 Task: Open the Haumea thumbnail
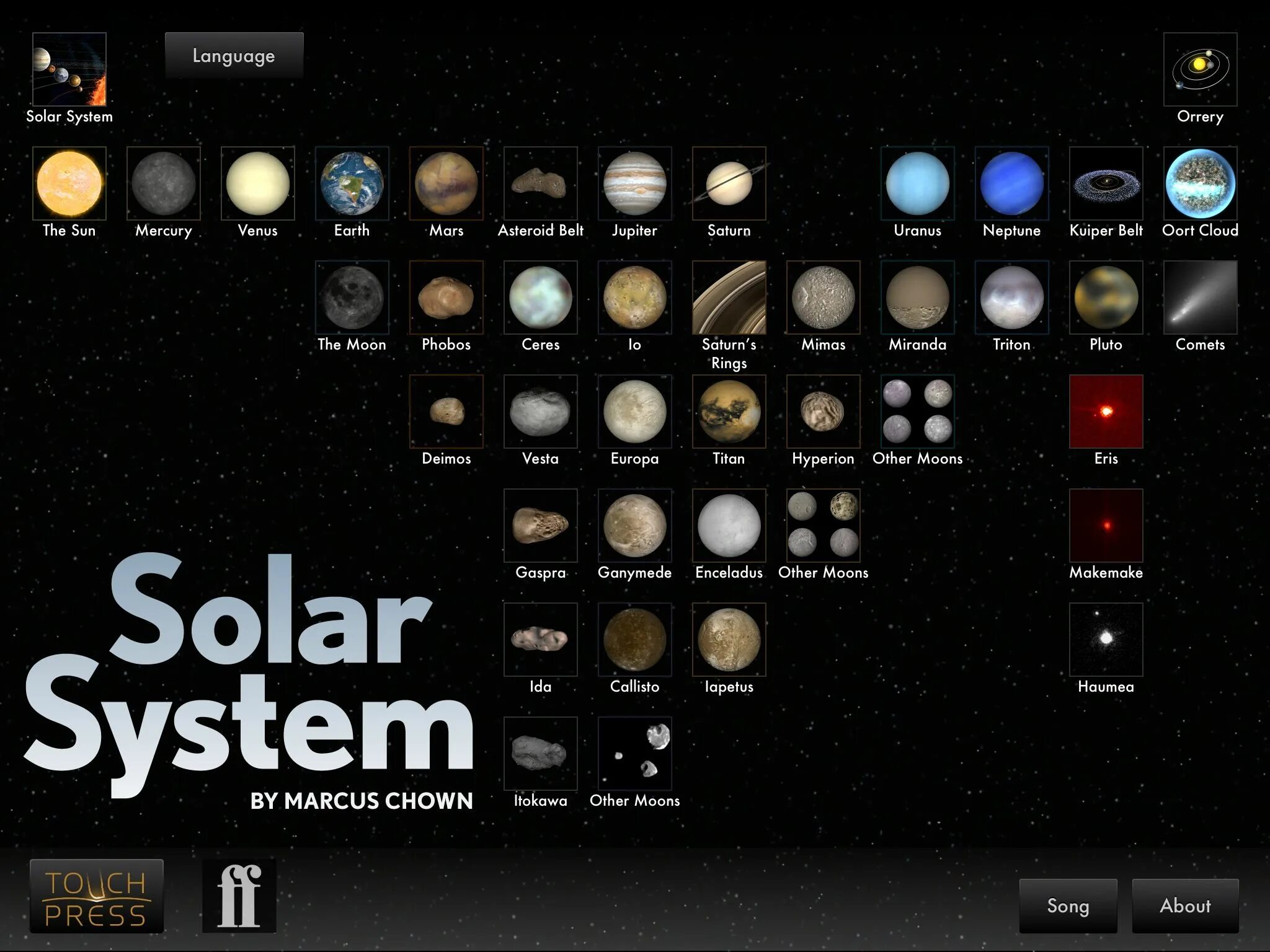(x=1106, y=640)
